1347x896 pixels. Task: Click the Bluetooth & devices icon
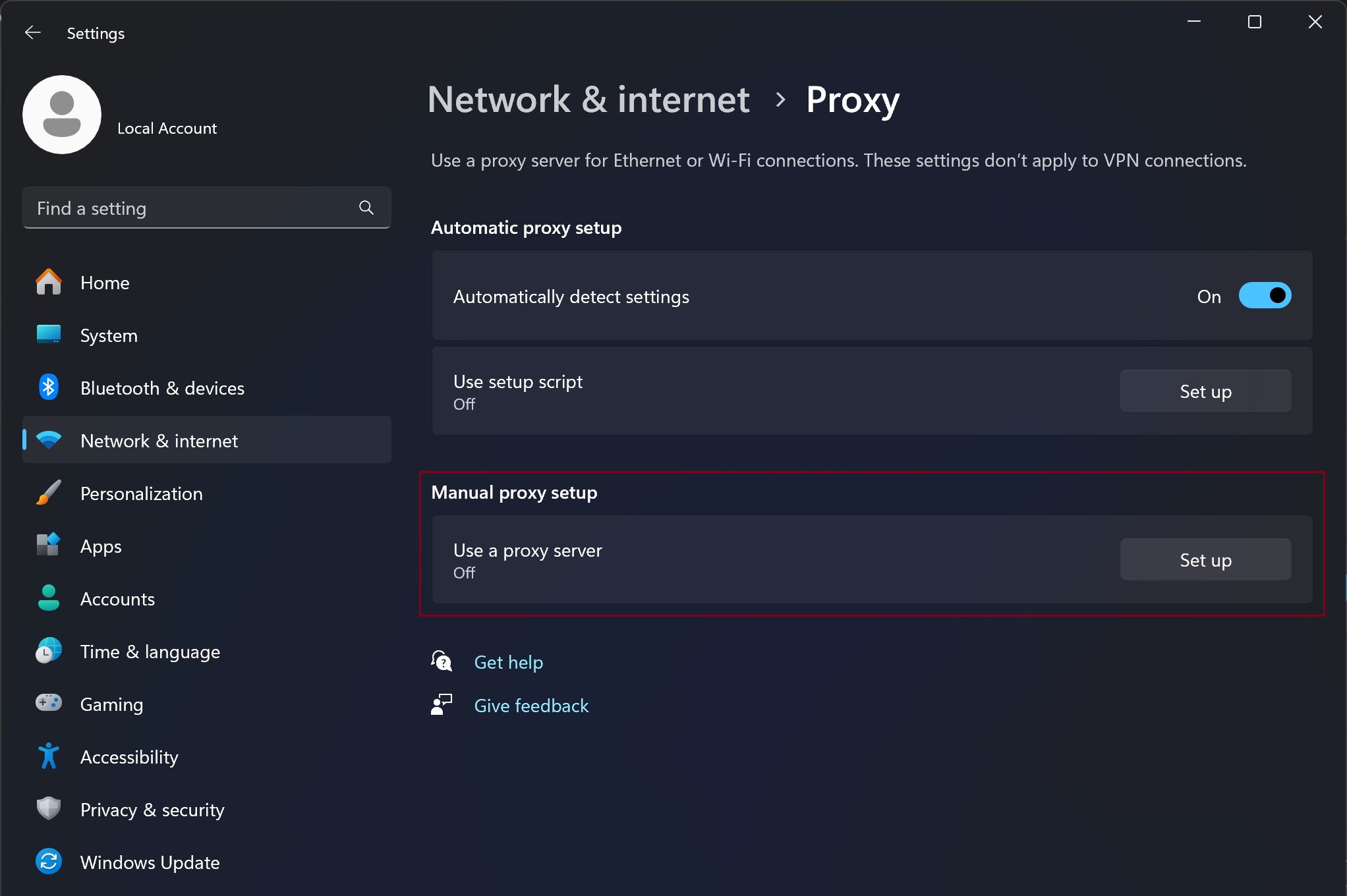click(x=48, y=388)
